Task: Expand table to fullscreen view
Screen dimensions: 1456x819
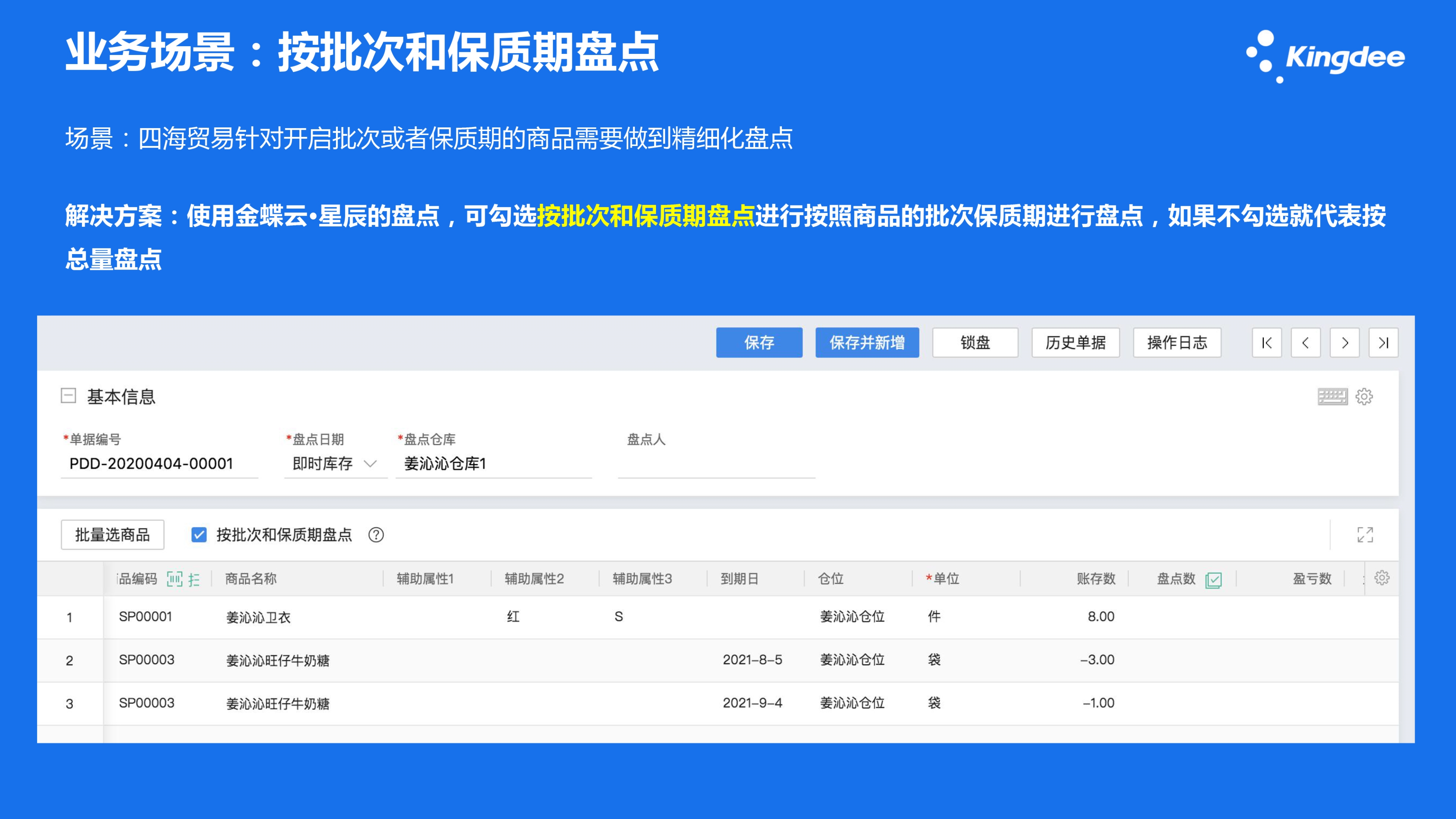Action: (x=1365, y=535)
